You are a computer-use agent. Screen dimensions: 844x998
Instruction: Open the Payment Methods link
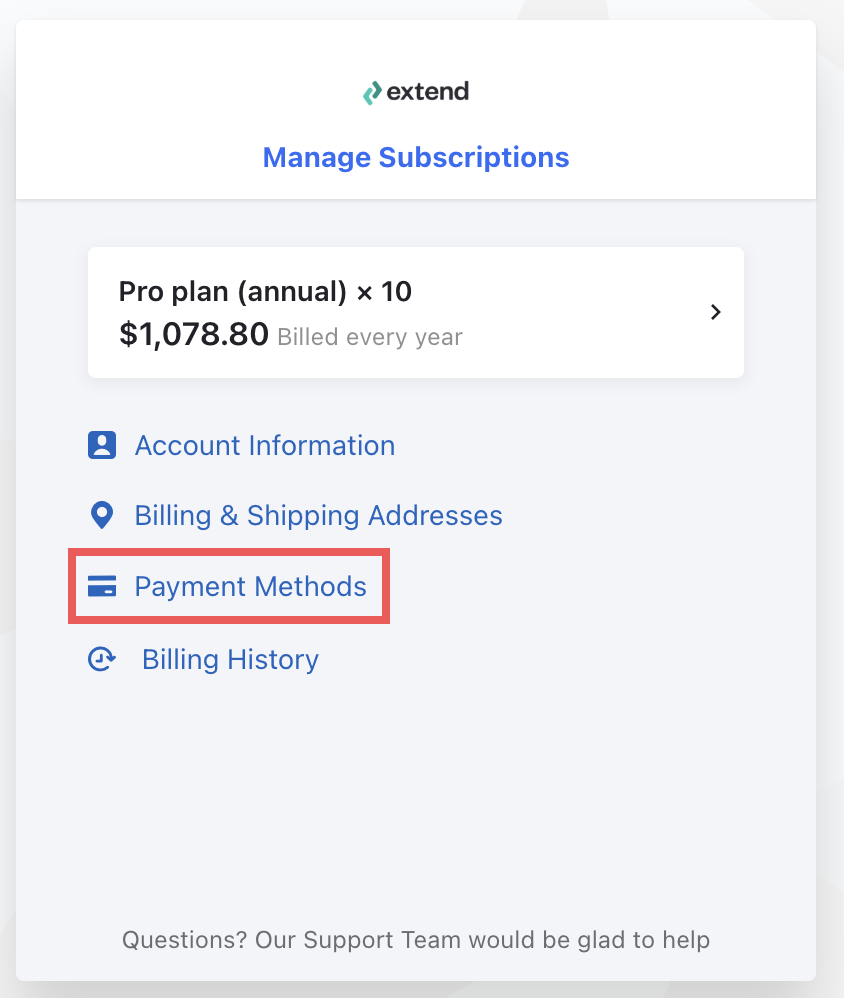pos(250,586)
